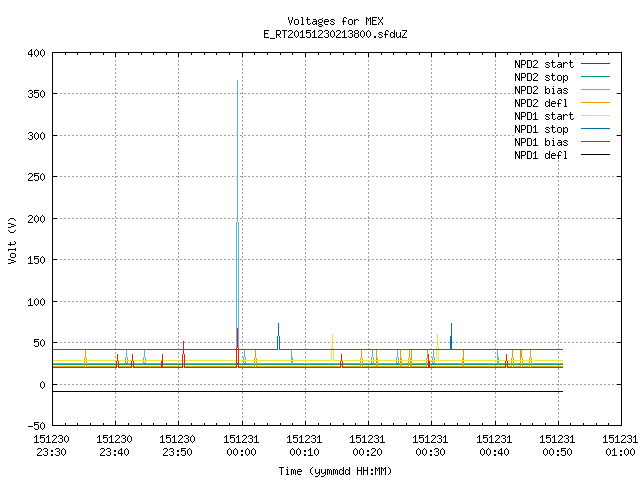This screenshot has width=640, height=480.
Task: Click the red NPD1 bias legend line
Action: pyautogui.click(x=595, y=142)
